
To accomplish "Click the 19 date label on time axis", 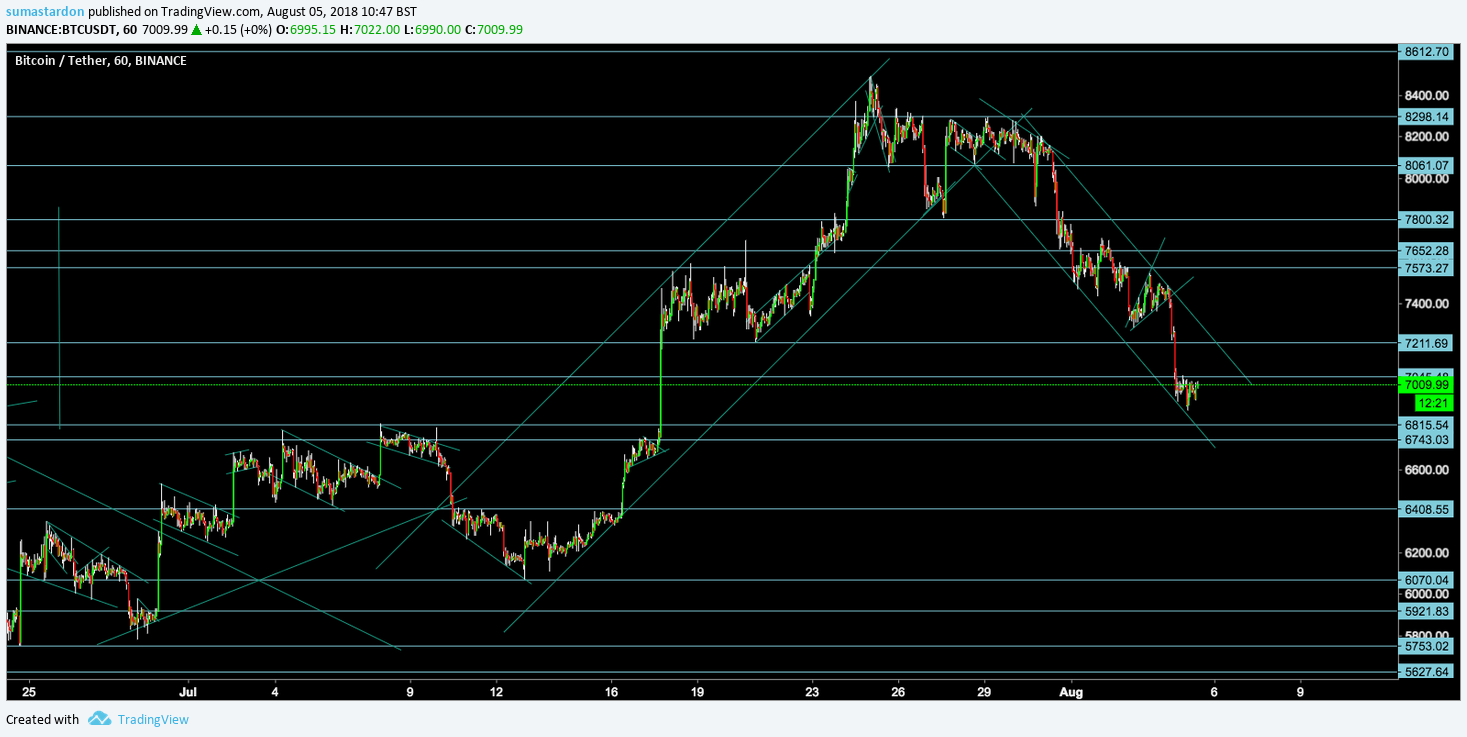I will pos(697,691).
